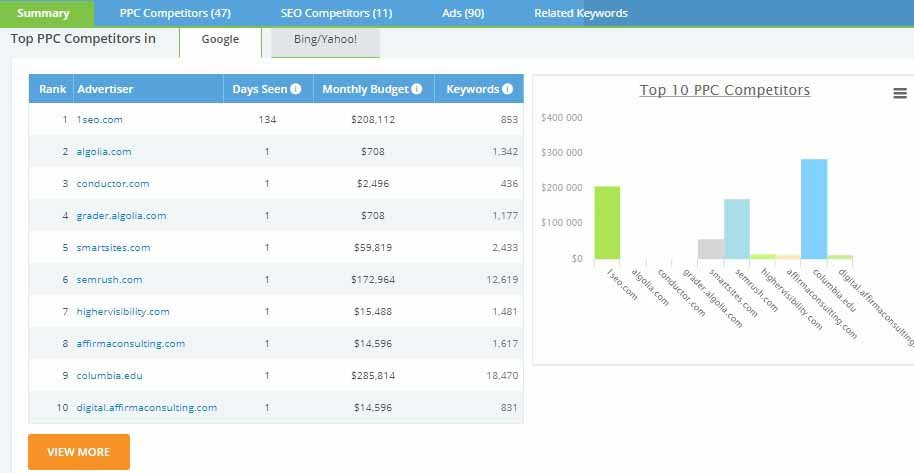Open the Ads (90) tab
Viewport: 914px width, 473px height.
[x=463, y=13]
